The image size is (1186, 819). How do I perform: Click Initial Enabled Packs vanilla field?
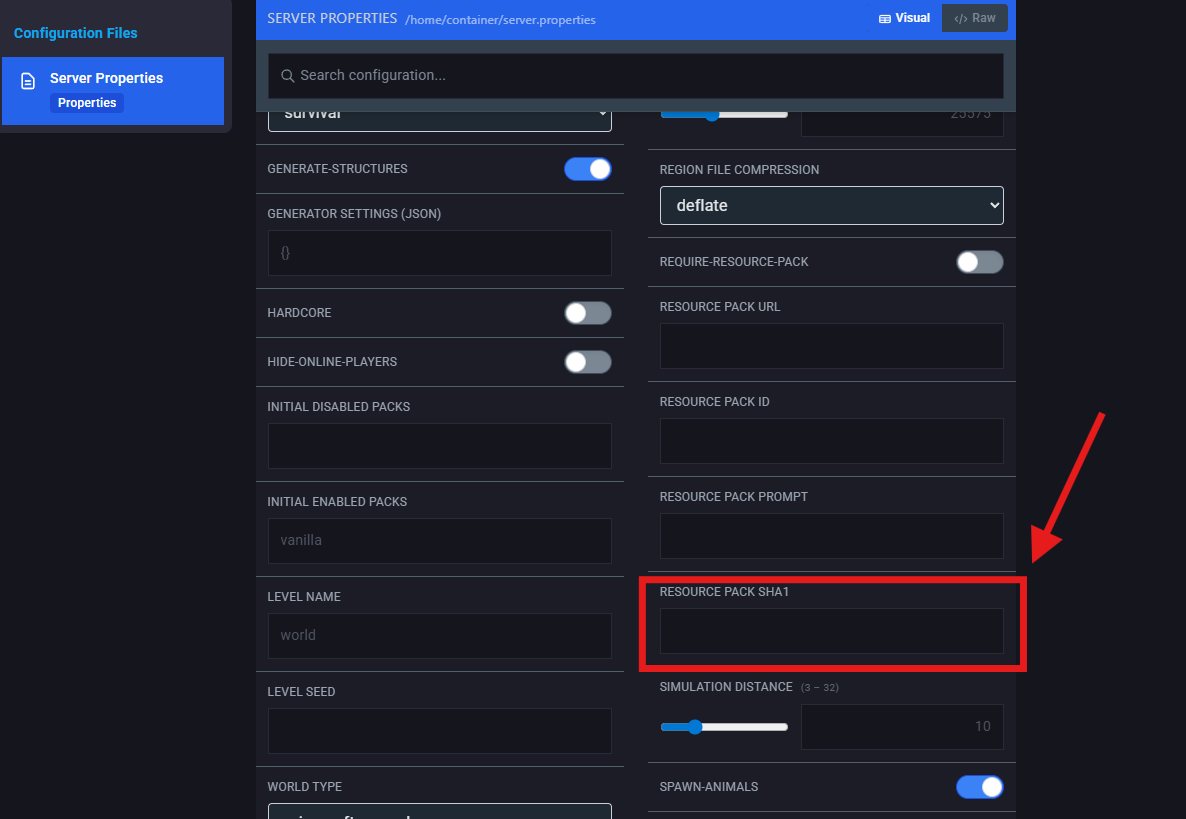click(x=439, y=541)
